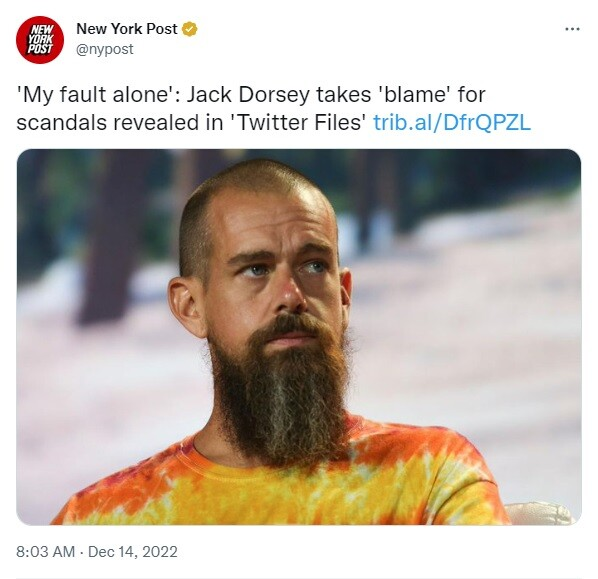Click the 8:03 AM timestamp
This screenshot has width=598, height=579.
click(x=46, y=552)
